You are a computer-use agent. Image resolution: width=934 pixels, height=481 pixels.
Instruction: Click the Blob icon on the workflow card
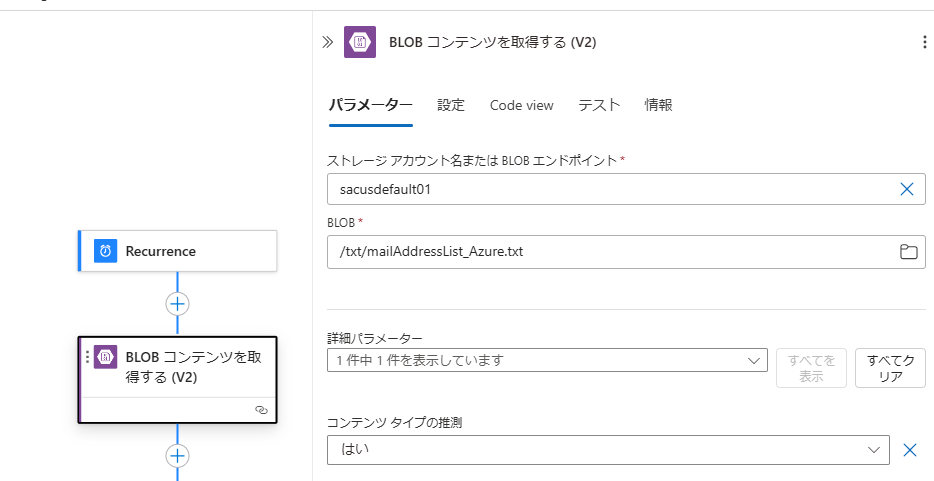(x=105, y=357)
